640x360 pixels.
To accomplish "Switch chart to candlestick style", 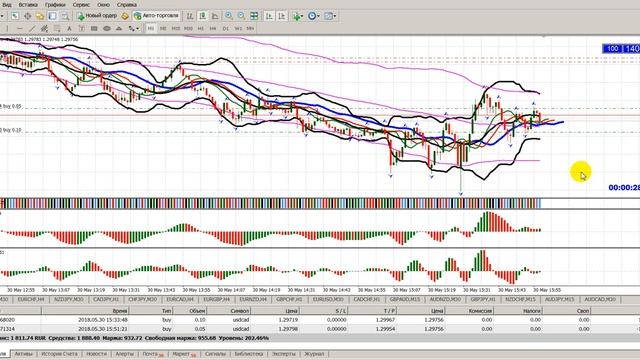I will click(x=202, y=16).
